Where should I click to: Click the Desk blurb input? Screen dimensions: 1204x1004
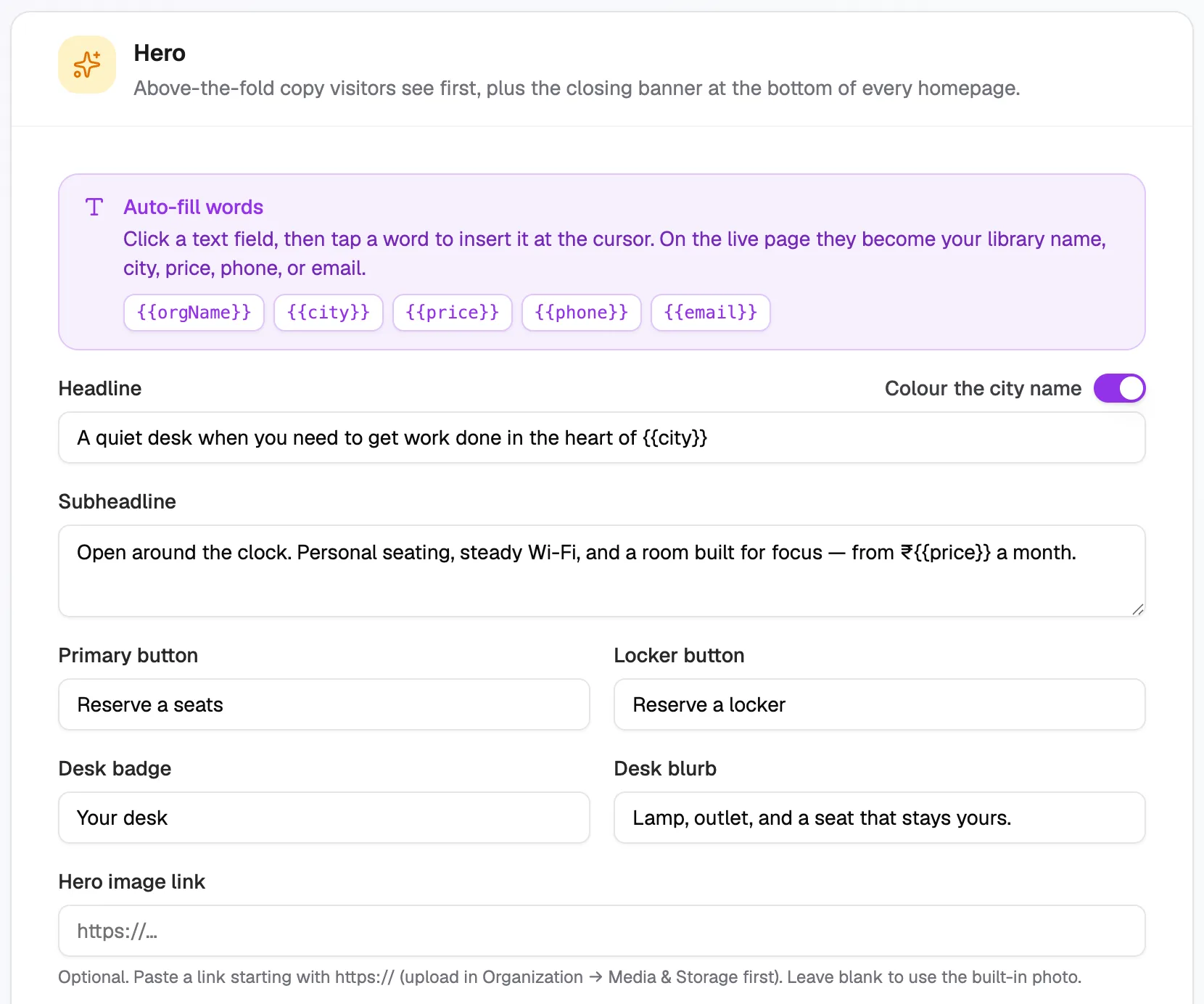point(880,818)
